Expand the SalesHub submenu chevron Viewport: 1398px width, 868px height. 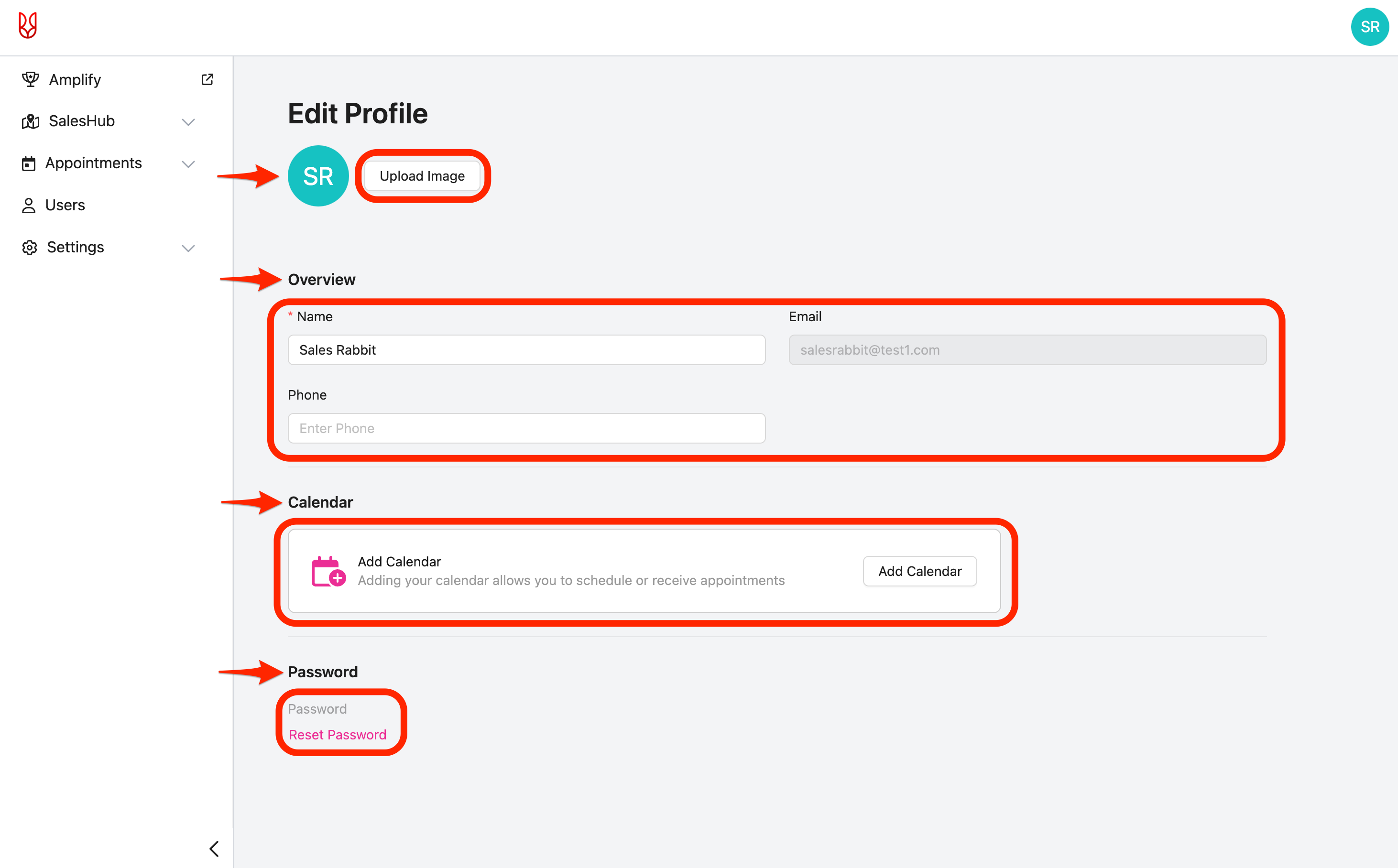click(188, 122)
